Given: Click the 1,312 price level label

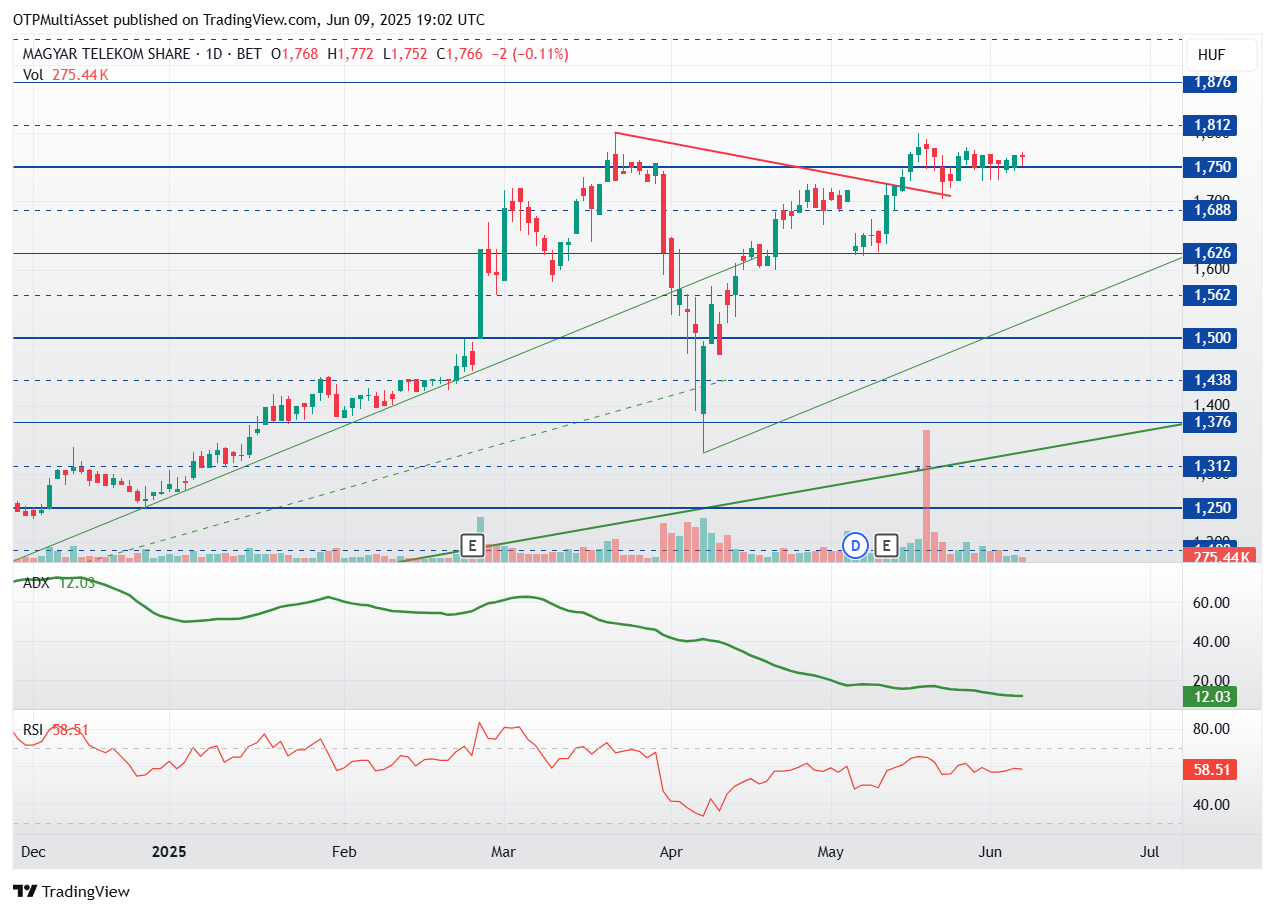Looking at the screenshot, I should tap(1210, 466).
